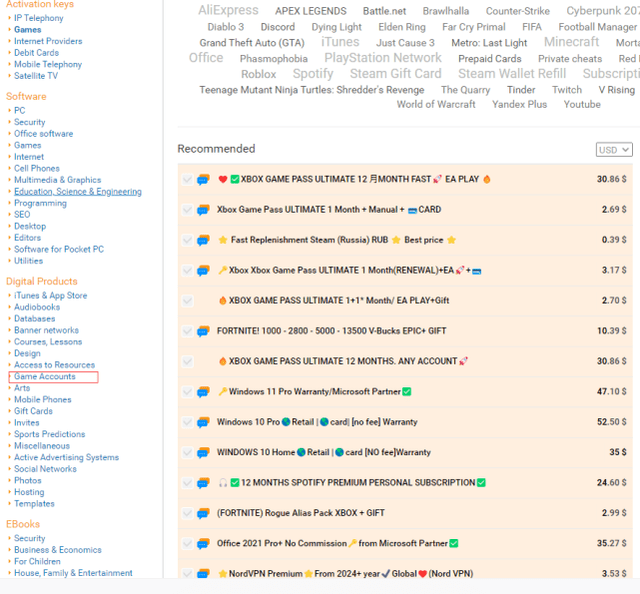Screen dimensions: 640x594
Task: Toggle checkmark for Windows 10 Pro Retail listing
Action: pos(187,422)
